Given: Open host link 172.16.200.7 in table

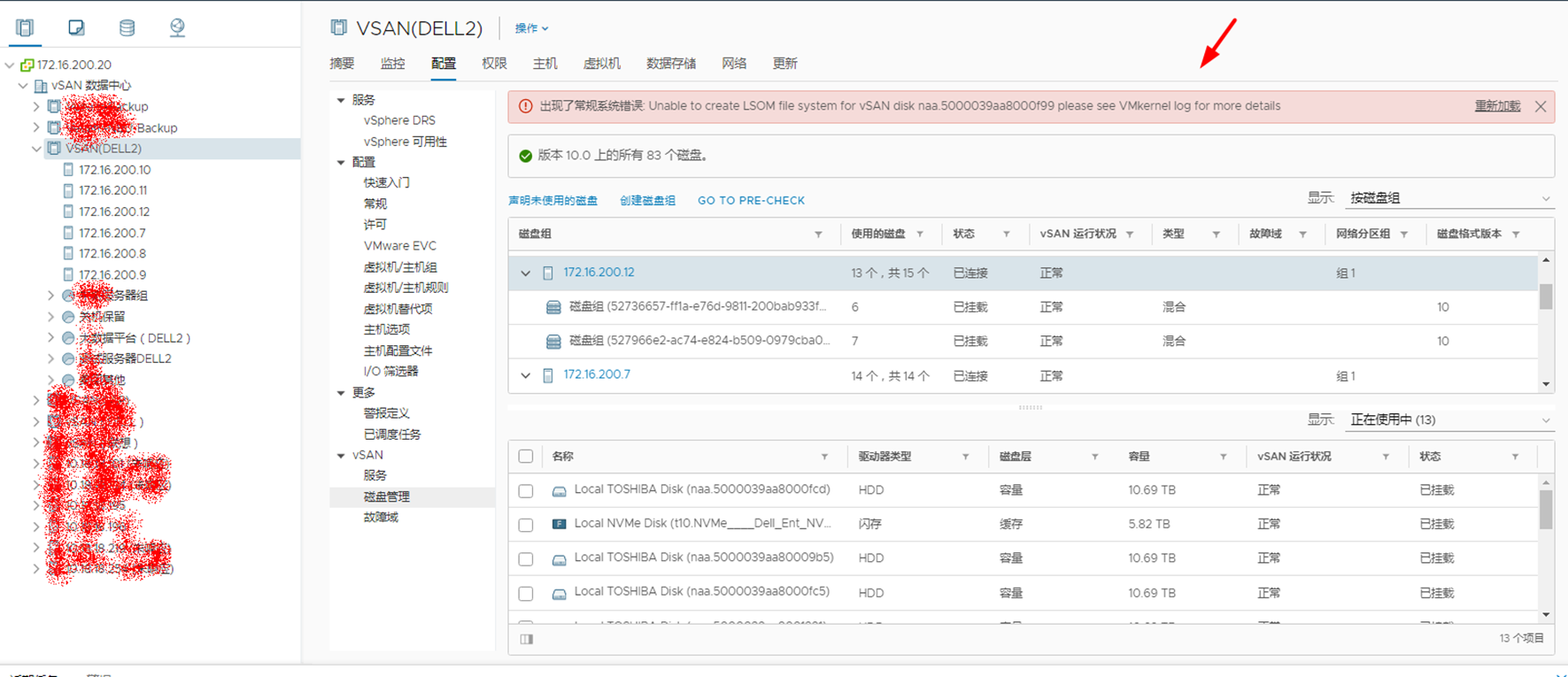Looking at the screenshot, I should click(x=597, y=375).
